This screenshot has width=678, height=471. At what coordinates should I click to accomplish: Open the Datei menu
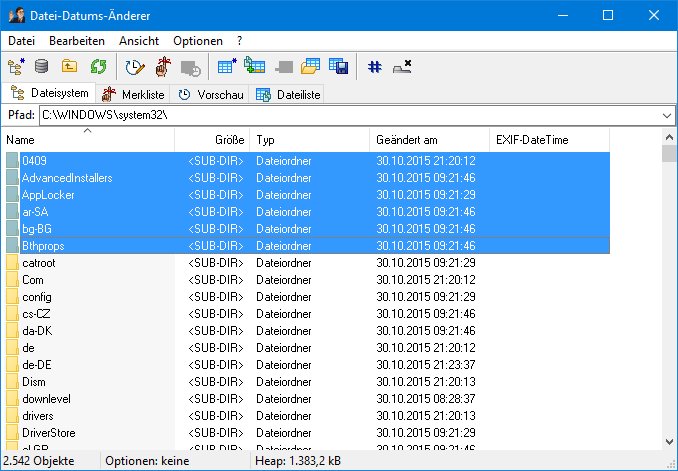click(21, 41)
